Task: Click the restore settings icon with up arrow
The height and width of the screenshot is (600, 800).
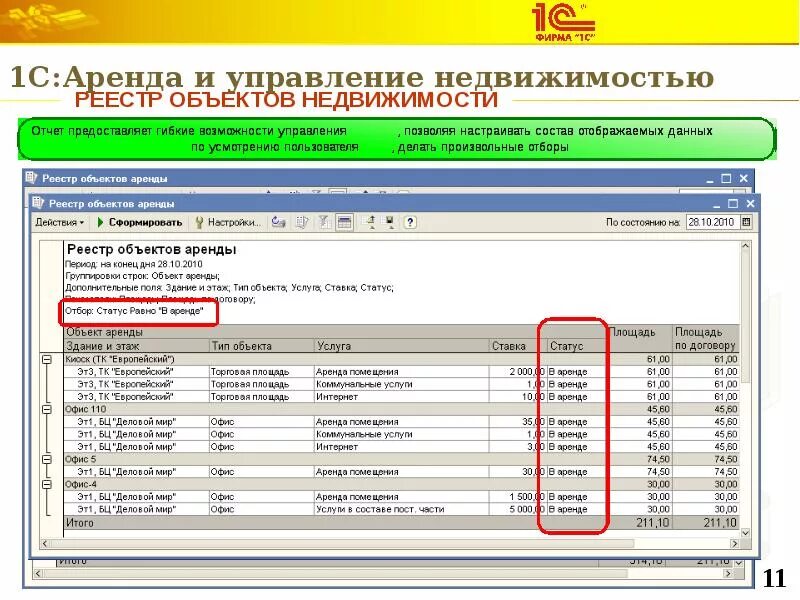Action: (x=371, y=222)
